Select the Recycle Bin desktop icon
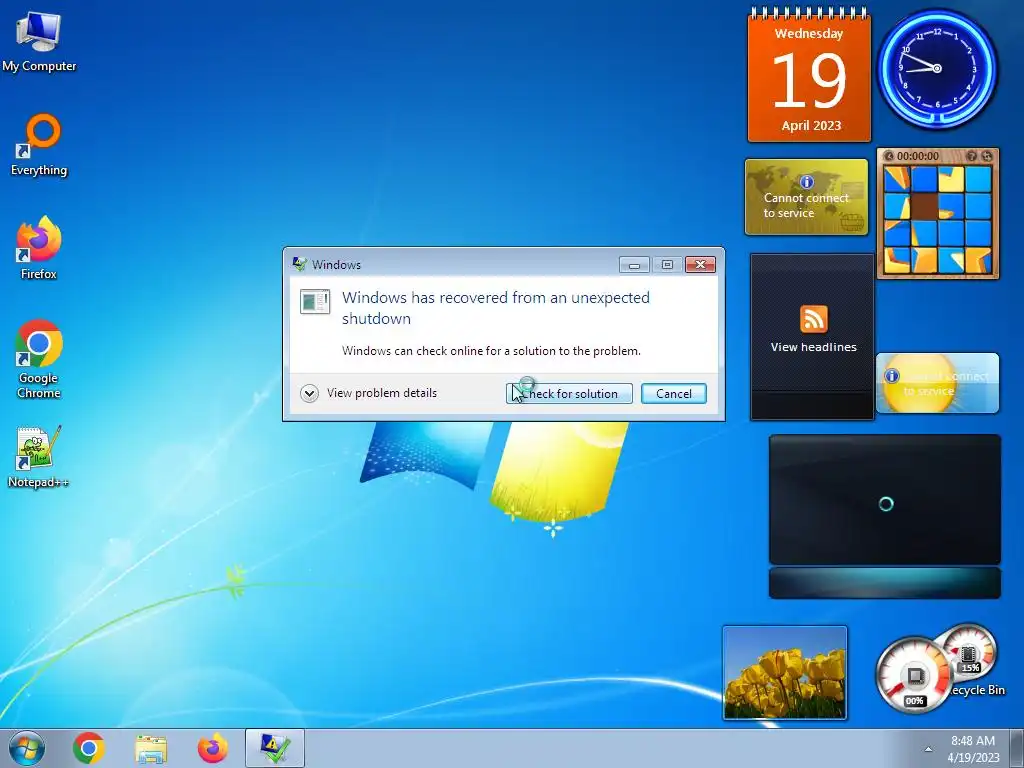 click(x=977, y=690)
